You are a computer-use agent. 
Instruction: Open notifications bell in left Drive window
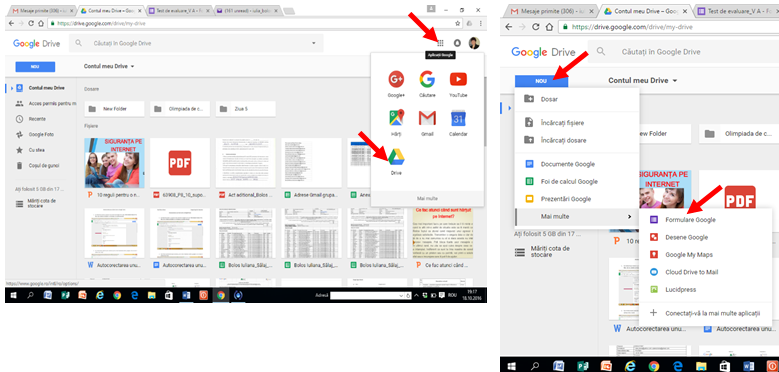[x=457, y=43]
